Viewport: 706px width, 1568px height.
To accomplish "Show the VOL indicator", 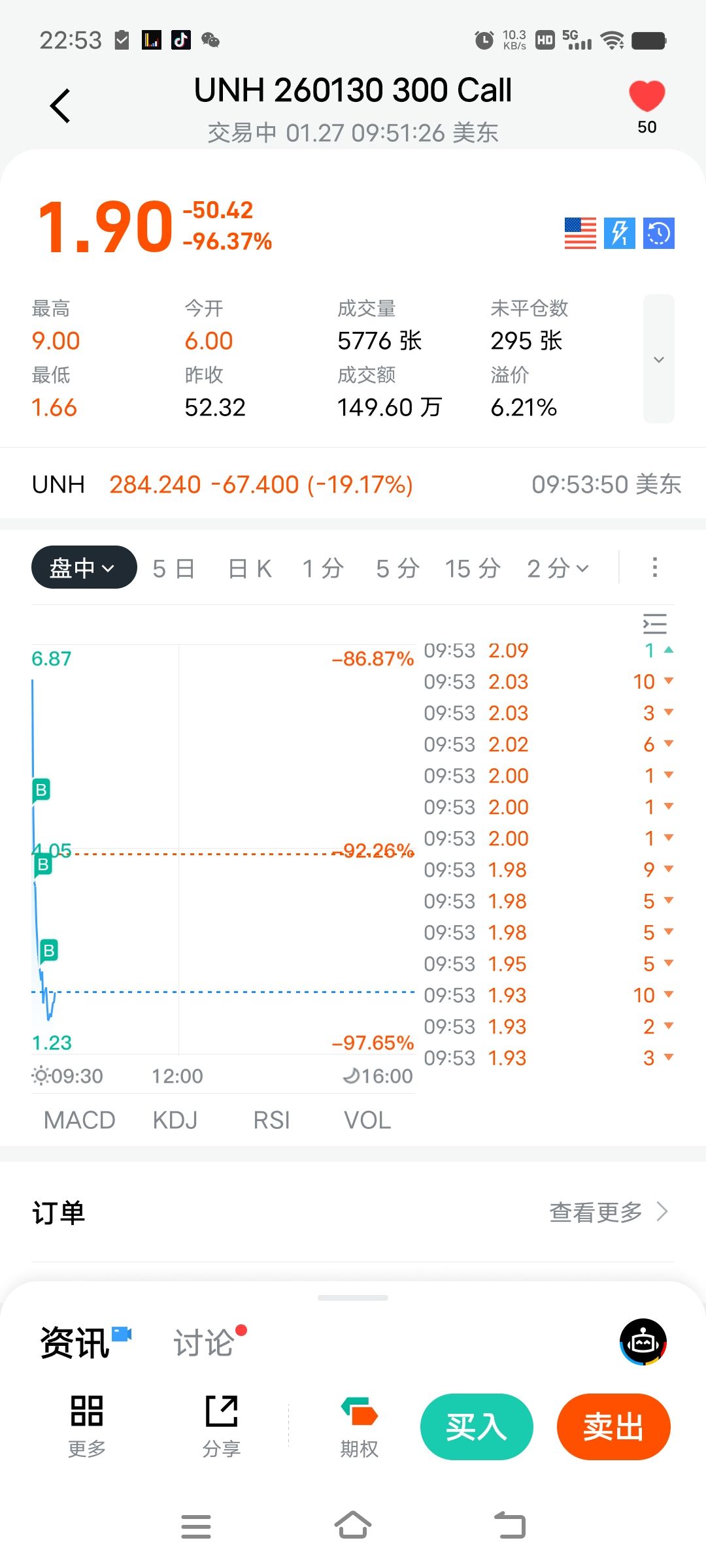I will (367, 1120).
